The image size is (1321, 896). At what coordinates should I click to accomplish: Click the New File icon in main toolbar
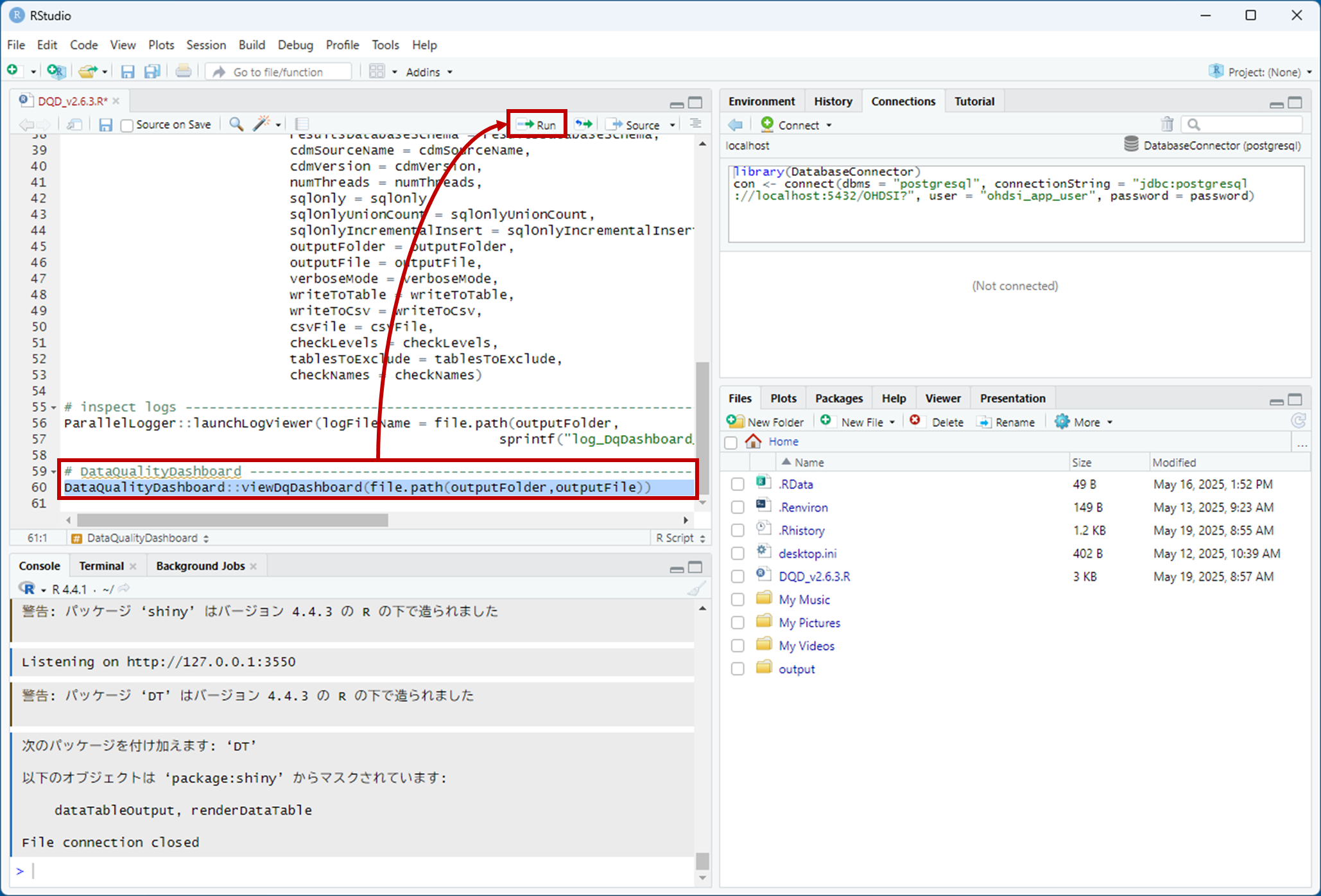tap(13, 71)
